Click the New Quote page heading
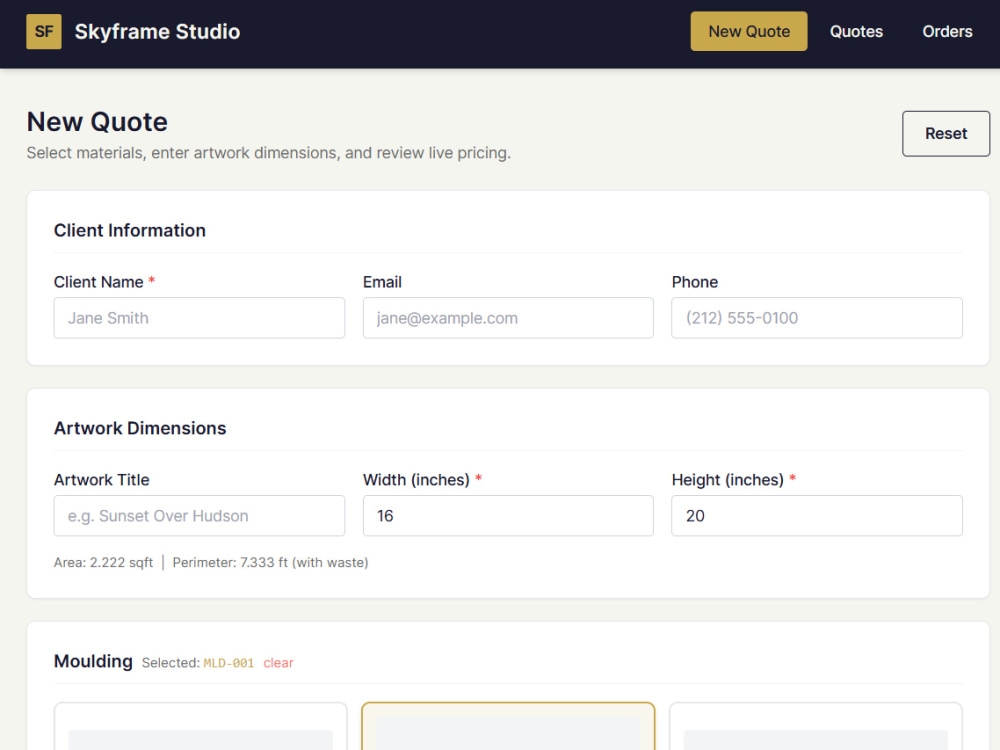1000x750 pixels. (x=97, y=122)
